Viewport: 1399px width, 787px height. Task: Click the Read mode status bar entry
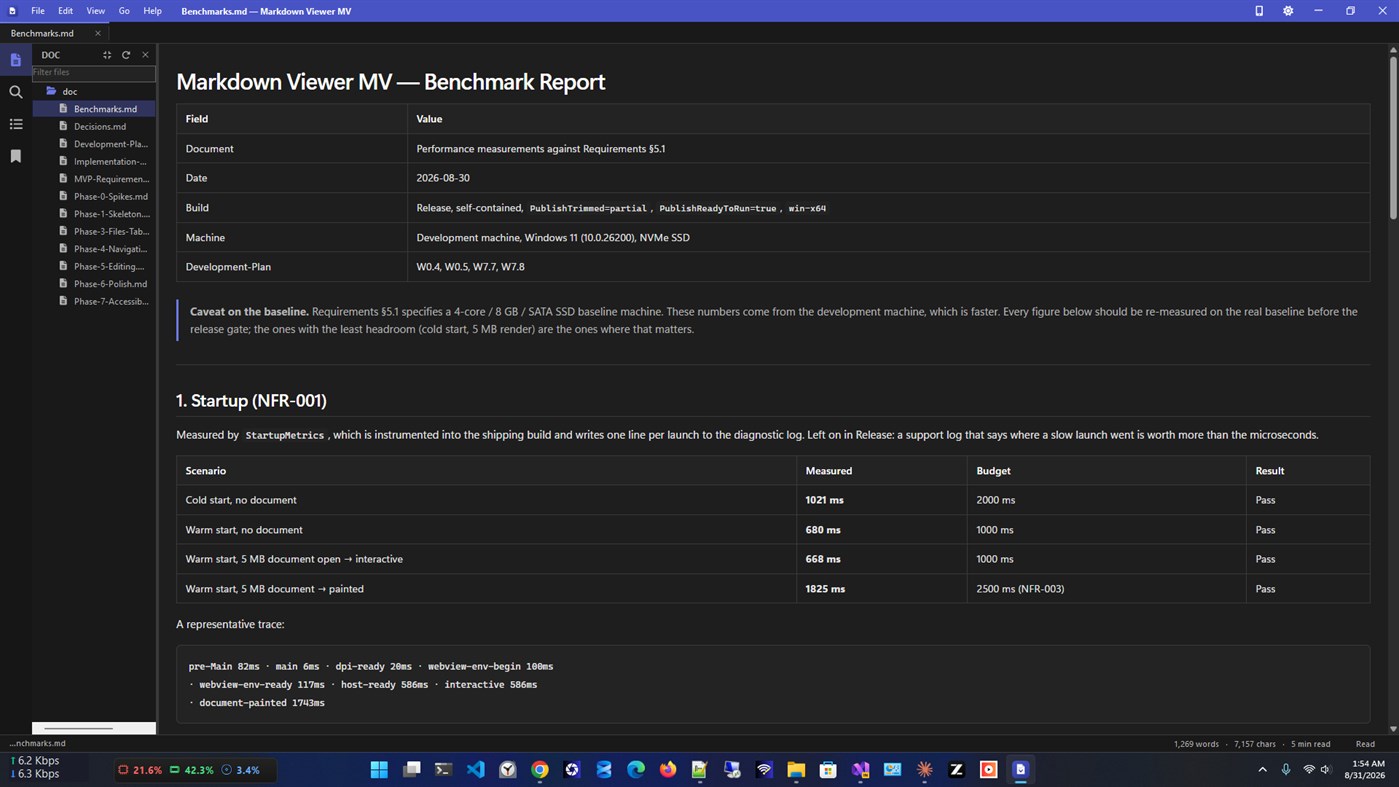[1365, 744]
